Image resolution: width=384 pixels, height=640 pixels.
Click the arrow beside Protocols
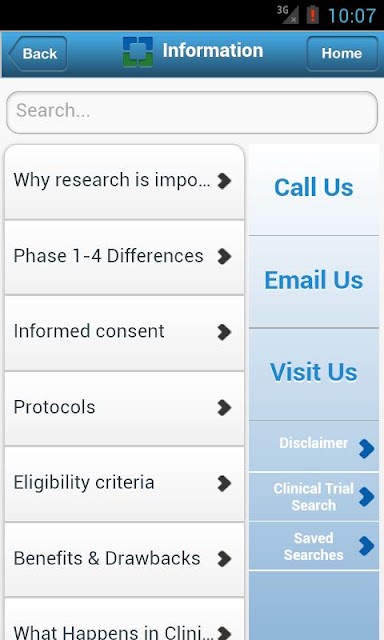point(224,407)
